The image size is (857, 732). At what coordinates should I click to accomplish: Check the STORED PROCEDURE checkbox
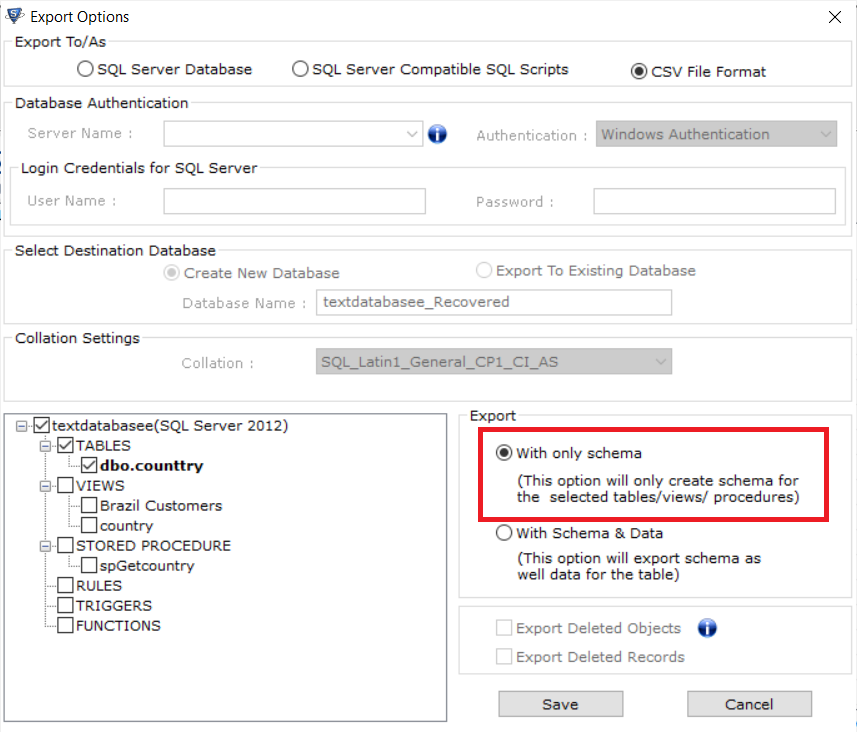[66, 545]
